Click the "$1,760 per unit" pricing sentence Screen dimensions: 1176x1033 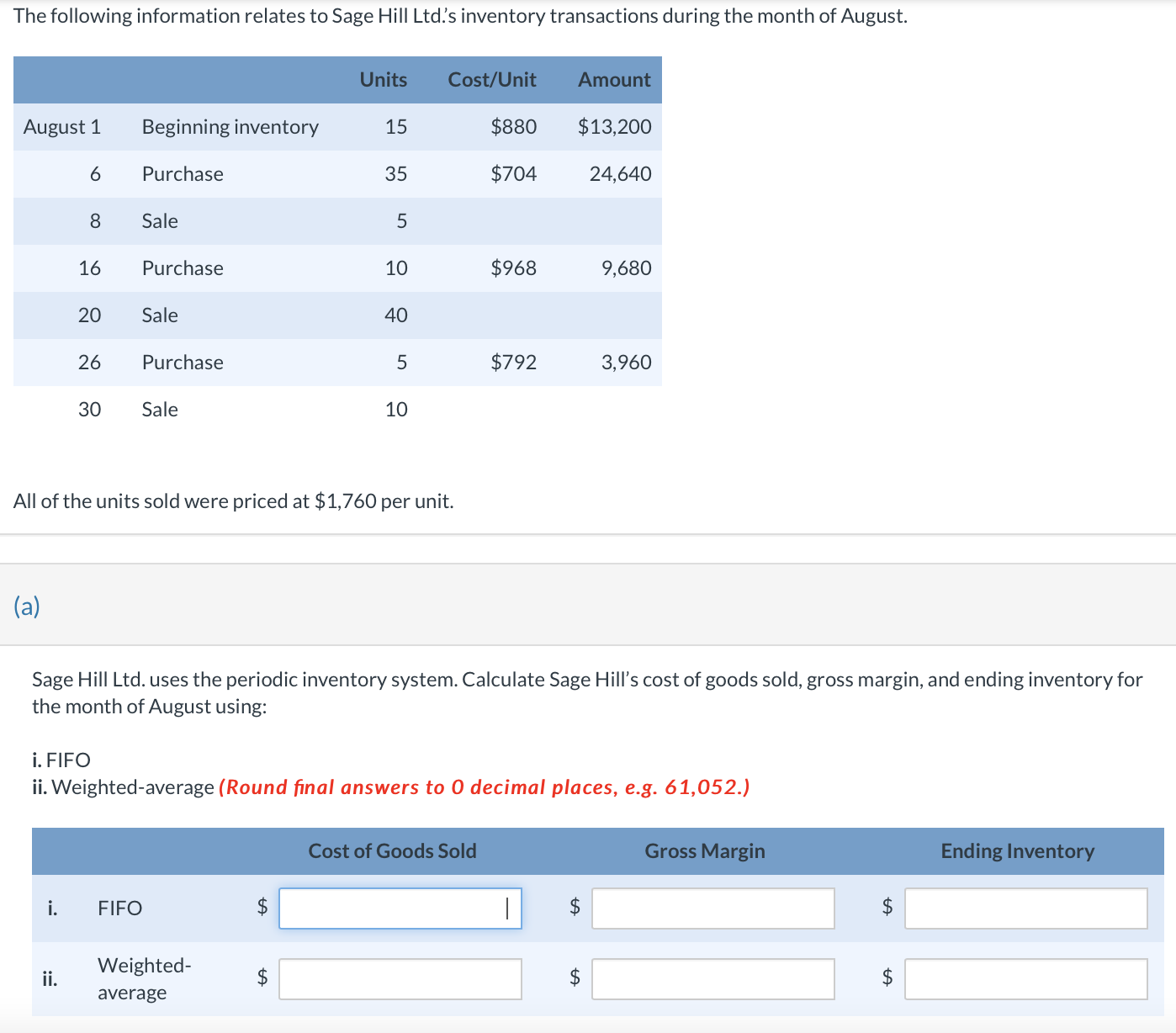coord(234,501)
